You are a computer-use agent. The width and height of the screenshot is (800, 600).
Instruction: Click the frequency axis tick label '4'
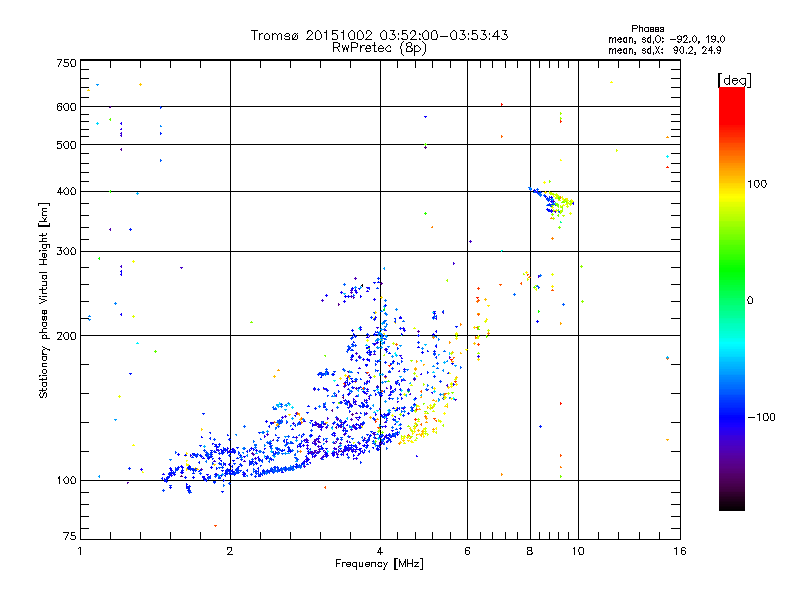(x=380, y=551)
